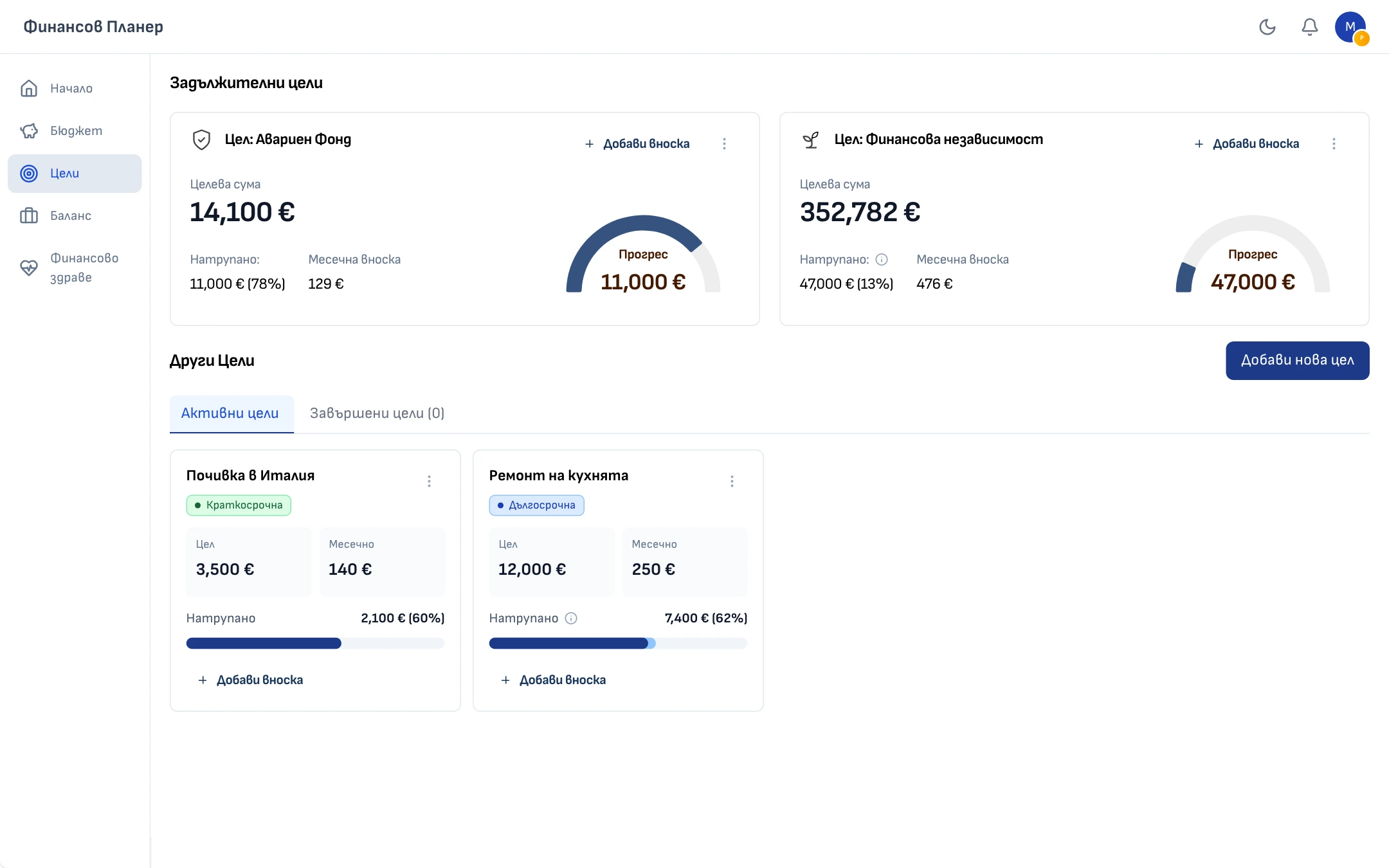Screen dimensions: 1389x868
Task: Switch to Активни цели tab
Action: (x=230, y=413)
